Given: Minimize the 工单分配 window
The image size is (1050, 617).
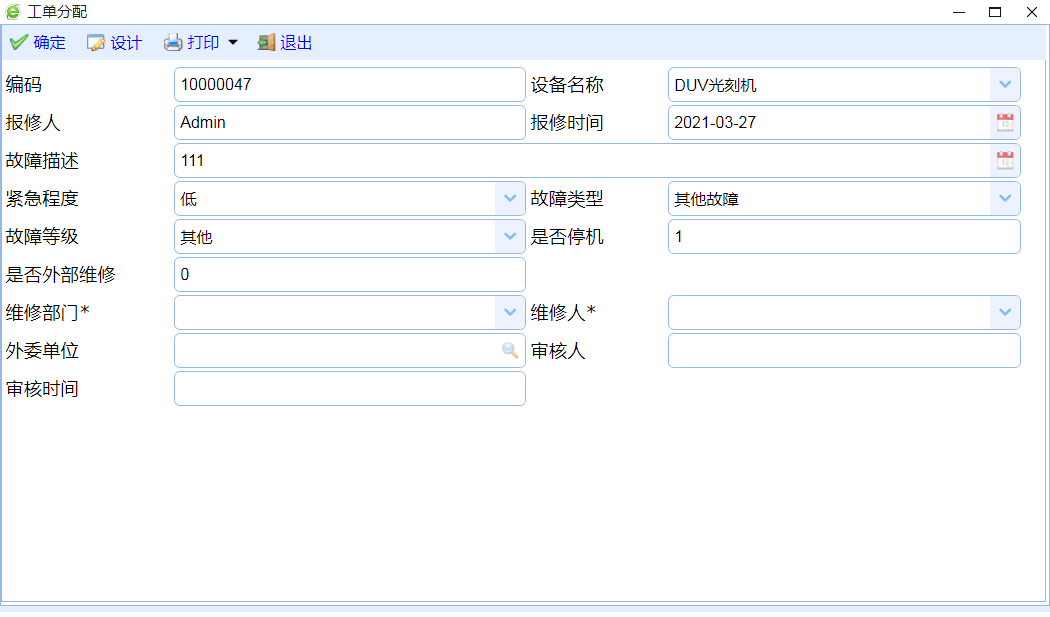Looking at the screenshot, I should point(959,11).
